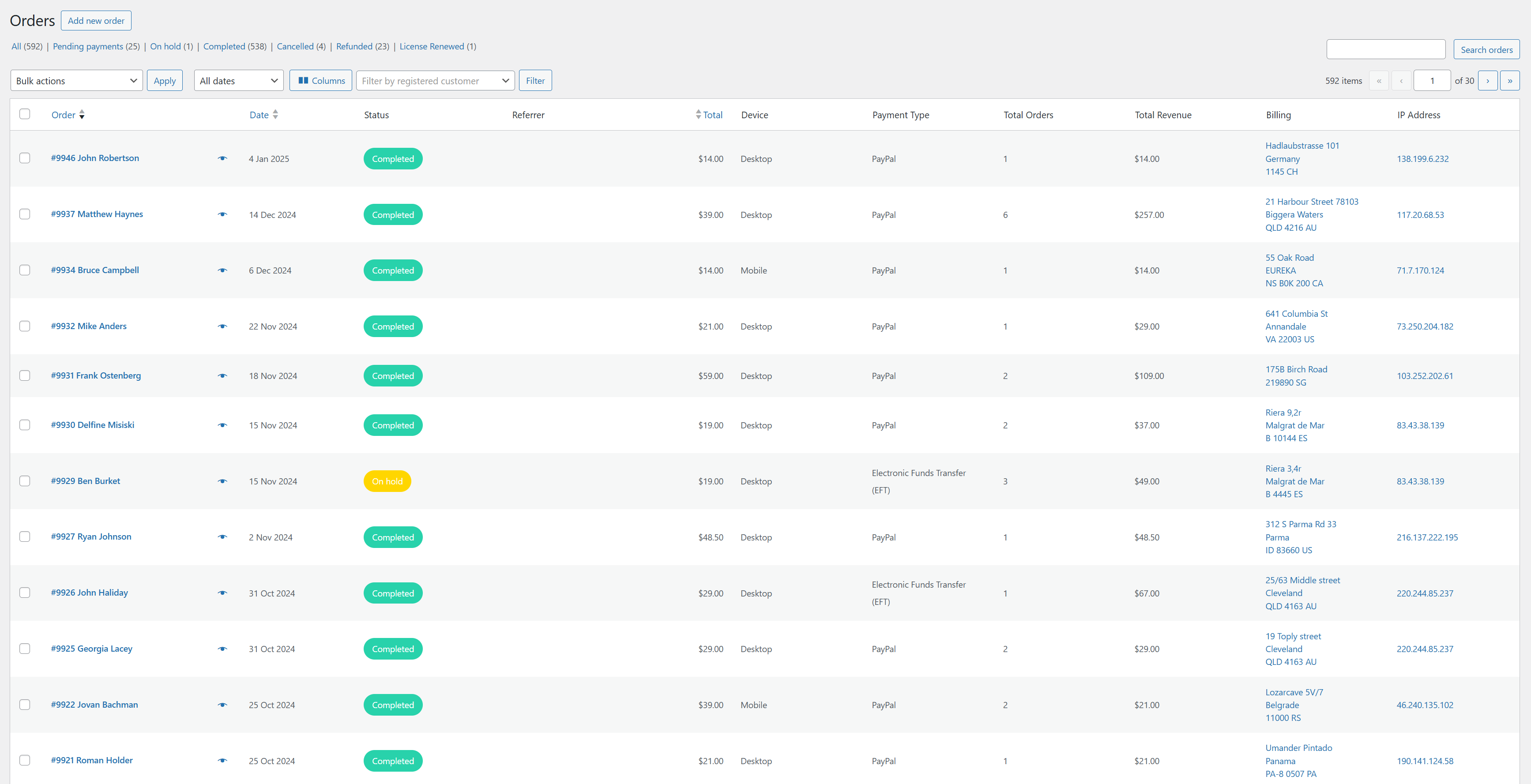
Task: Preview order #9937 Matthew Haynes eye icon
Action: click(222, 214)
